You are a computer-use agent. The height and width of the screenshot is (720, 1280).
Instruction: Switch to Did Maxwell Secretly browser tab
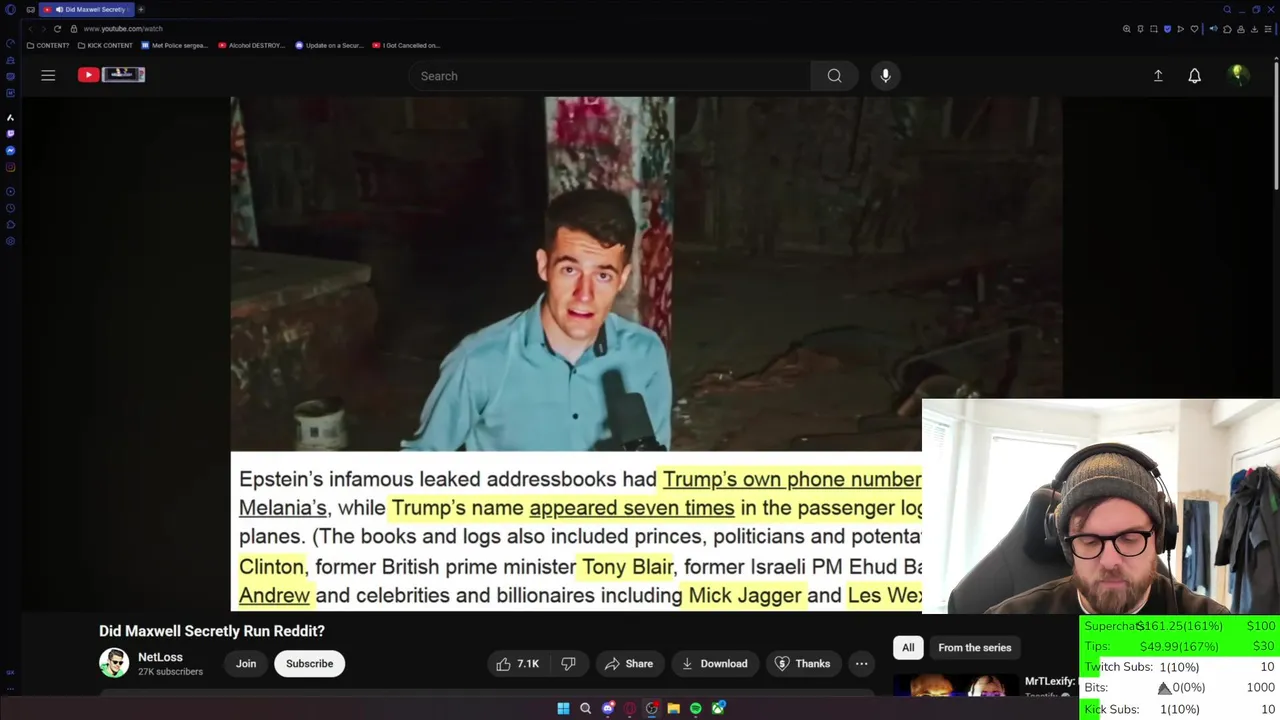click(x=85, y=10)
